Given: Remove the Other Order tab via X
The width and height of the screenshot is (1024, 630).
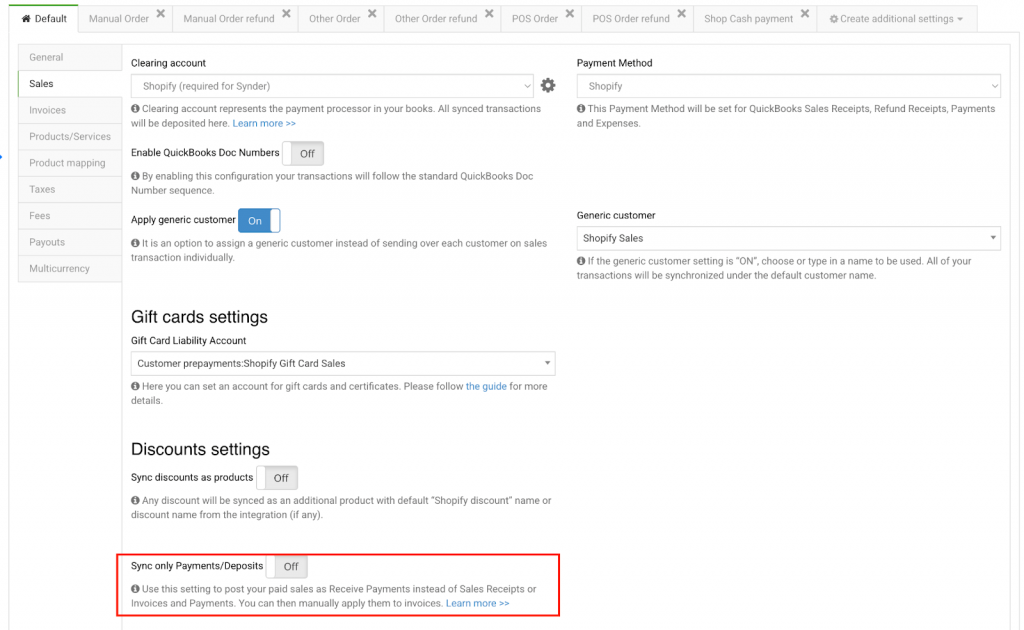Looking at the screenshot, I should tap(372, 14).
